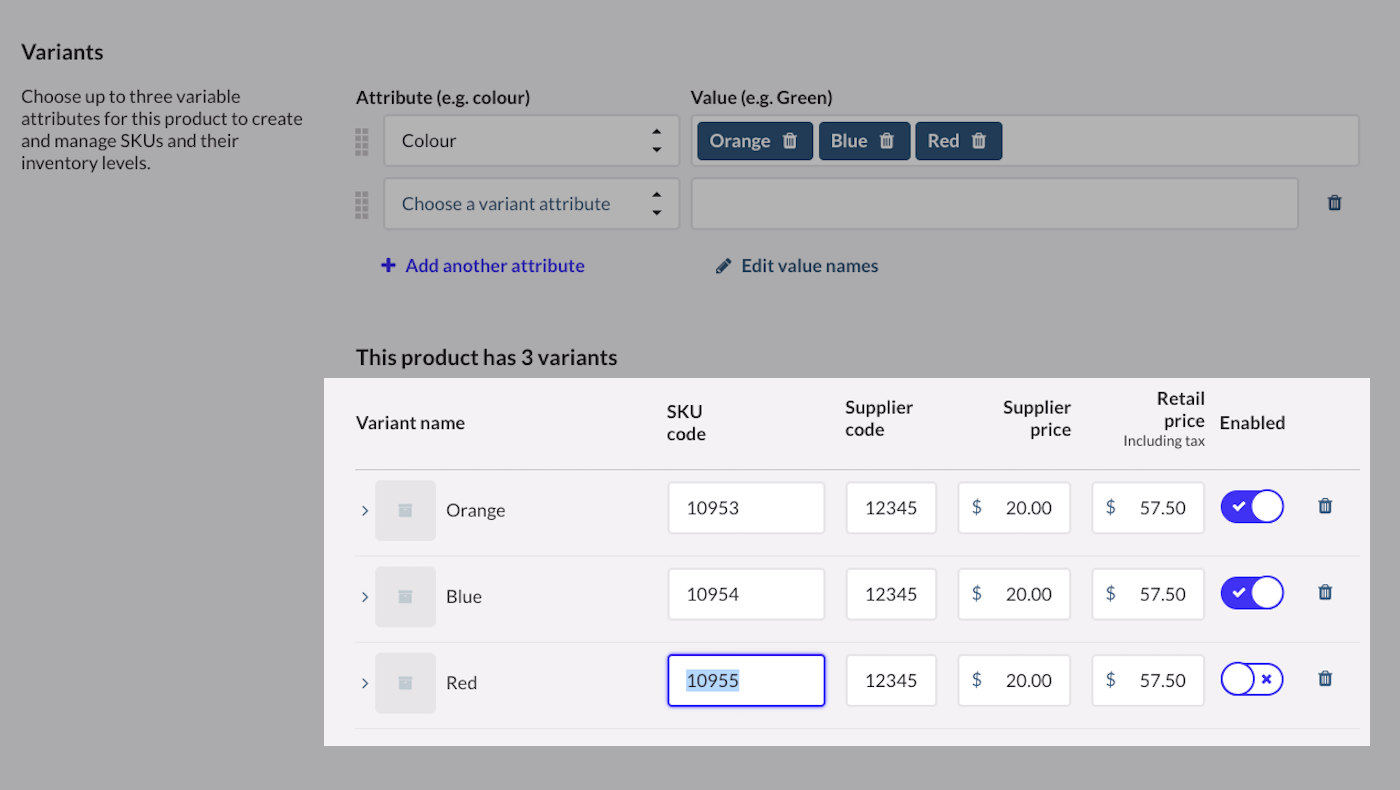Delete the Blue variant row
This screenshot has height=790, width=1400.
[x=1325, y=593]
